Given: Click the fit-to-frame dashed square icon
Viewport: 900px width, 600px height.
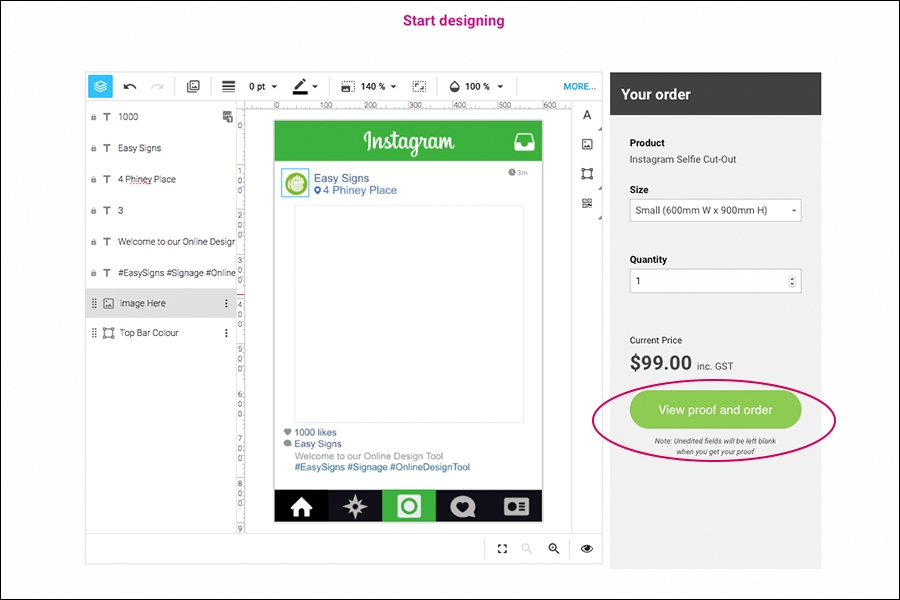Looking at the screenshot, I should pyautogui.click(x=420, y=87).
